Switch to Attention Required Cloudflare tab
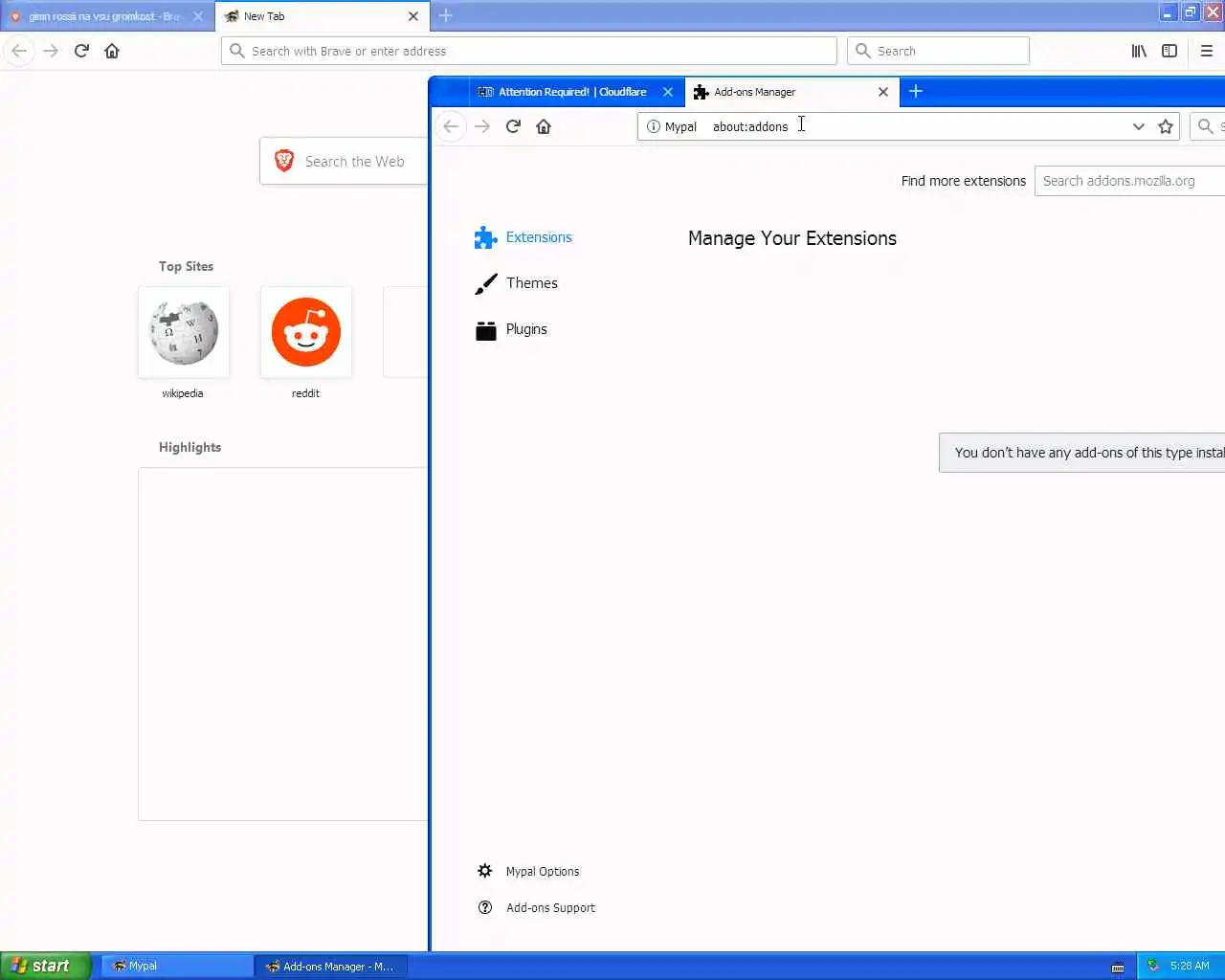1225x980 pixels. [x=570, y=92]
